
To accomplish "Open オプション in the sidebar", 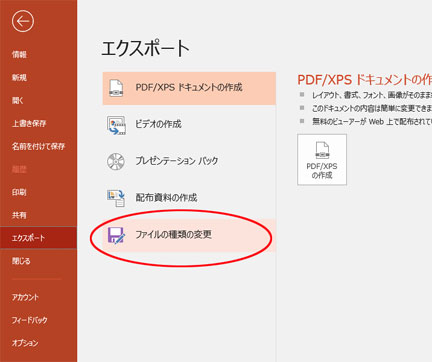I will click(x=25, y=343).
